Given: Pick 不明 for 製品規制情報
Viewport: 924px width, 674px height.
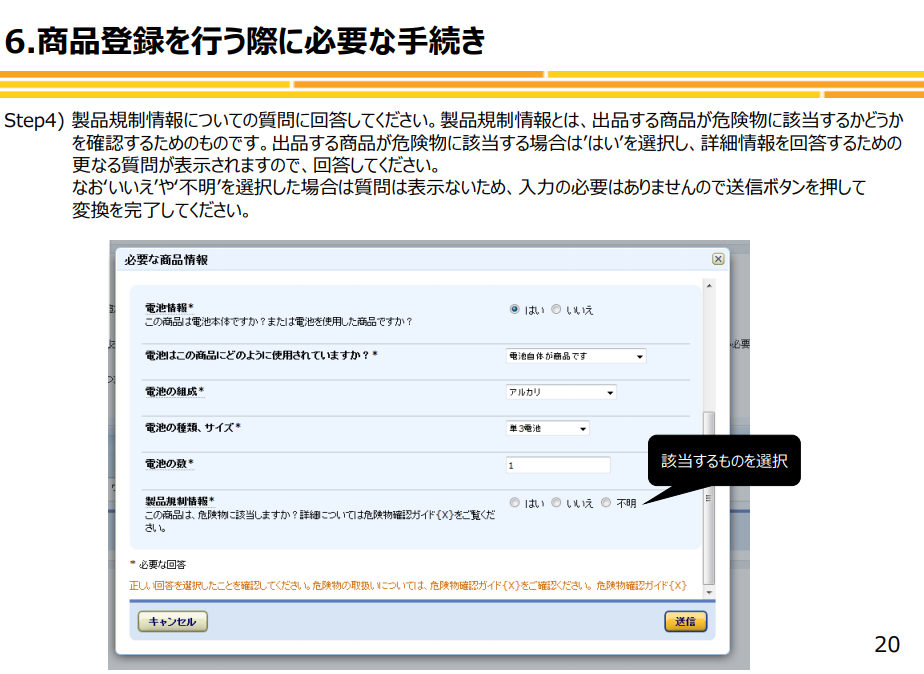Looking at the screenshot, I should (x=606, y=503).
